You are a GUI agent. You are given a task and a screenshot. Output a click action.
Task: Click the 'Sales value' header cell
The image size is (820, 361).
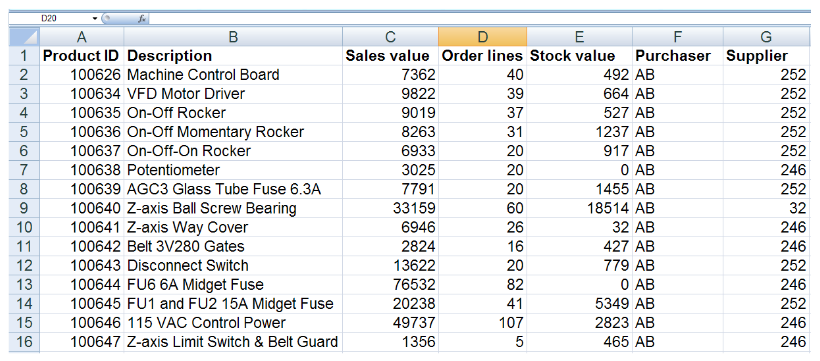pyautogui.click(x=390, y=55)
